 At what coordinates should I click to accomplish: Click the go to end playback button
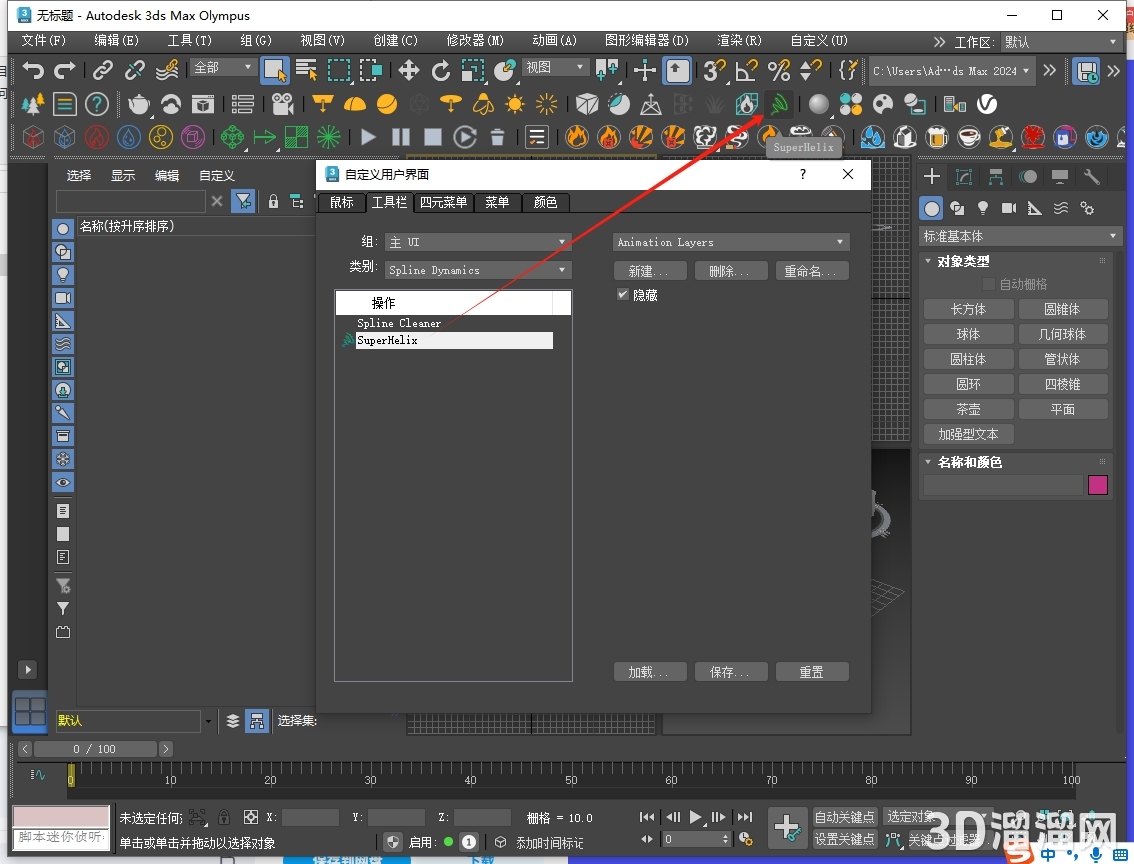tap(745, 817)
